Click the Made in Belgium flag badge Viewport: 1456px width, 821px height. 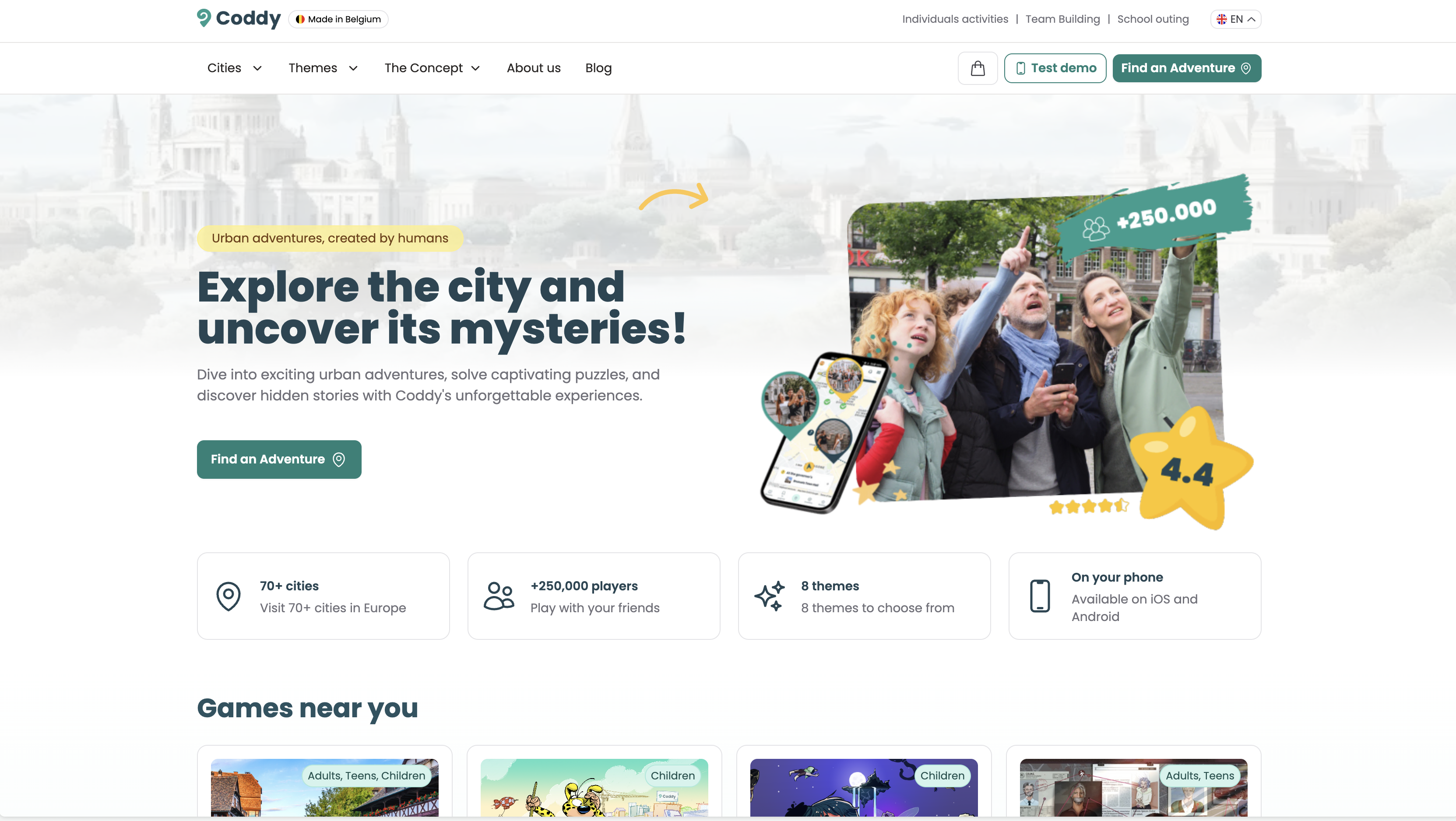point(338,19)
